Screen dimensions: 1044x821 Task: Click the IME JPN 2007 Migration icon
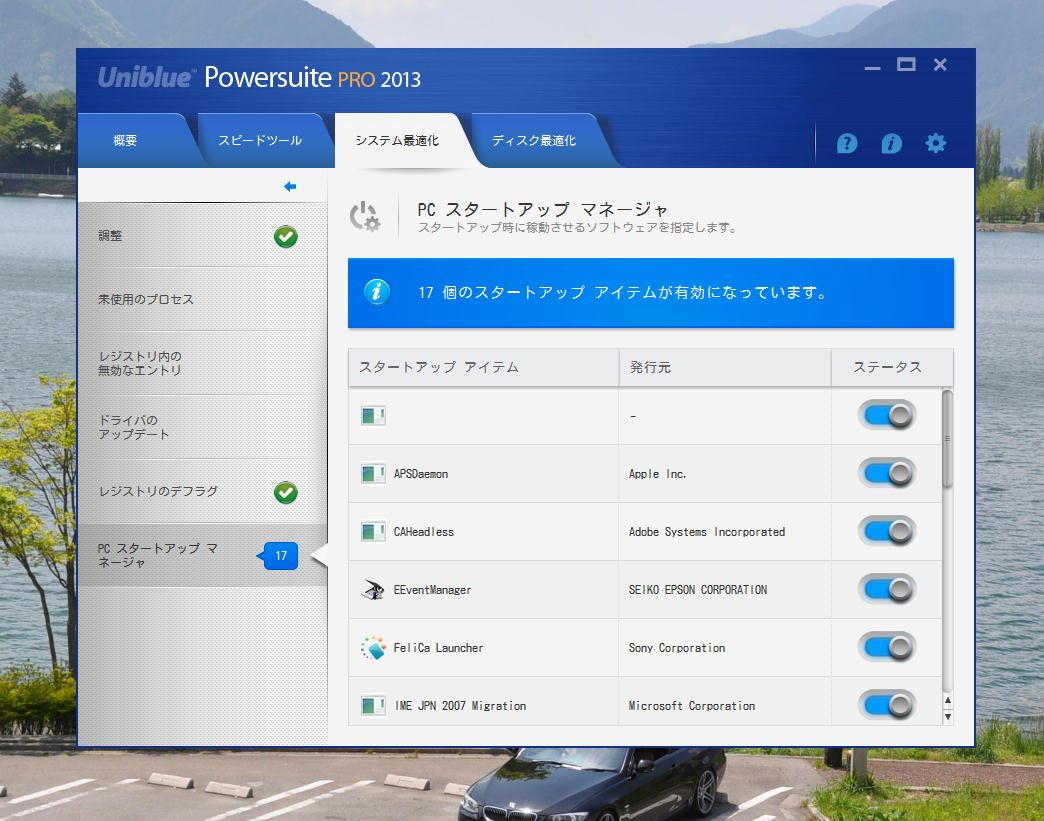(x=373, y=705)
